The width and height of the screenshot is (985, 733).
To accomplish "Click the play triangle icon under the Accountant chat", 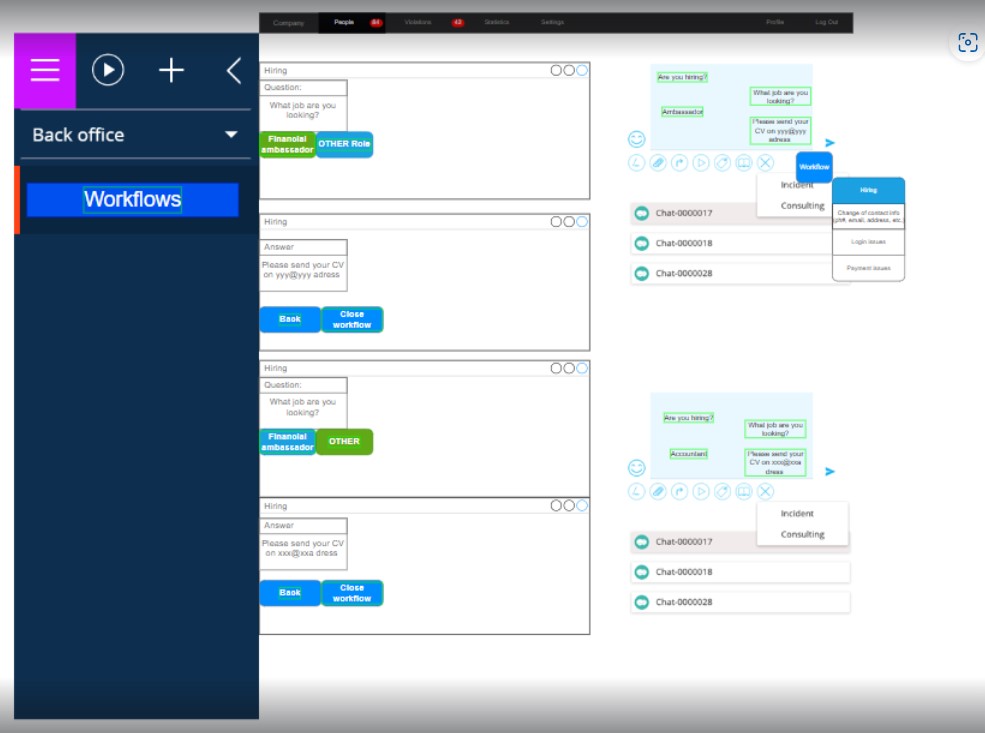I will [x=700, y=492].
